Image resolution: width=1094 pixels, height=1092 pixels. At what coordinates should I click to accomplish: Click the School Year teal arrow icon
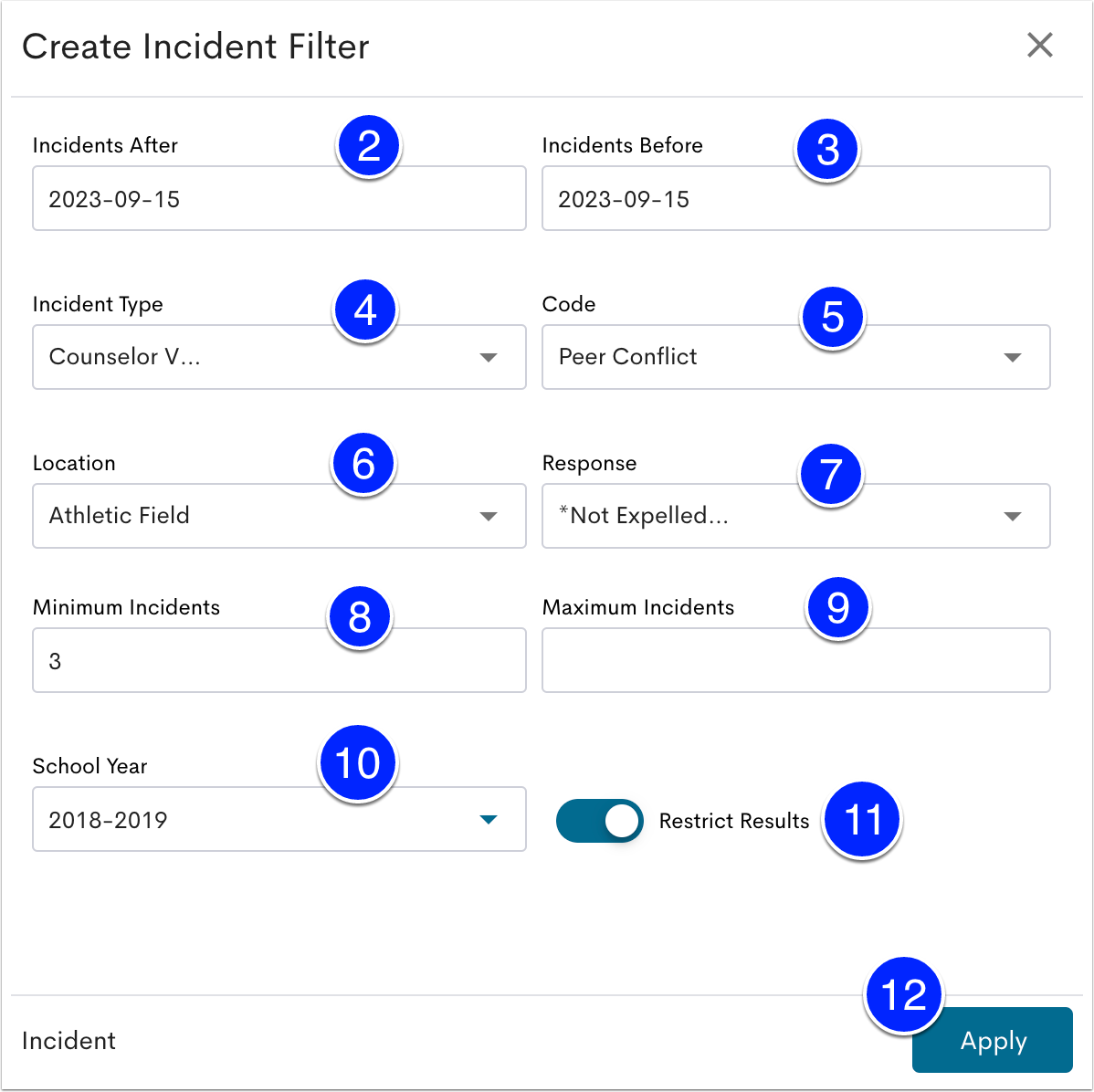[x=489, y=819]
